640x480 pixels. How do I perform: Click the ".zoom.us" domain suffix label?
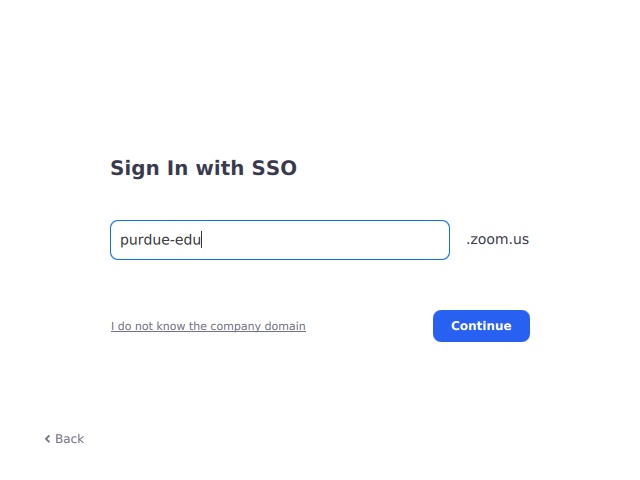pyautogui.click(x=497, y=240)
